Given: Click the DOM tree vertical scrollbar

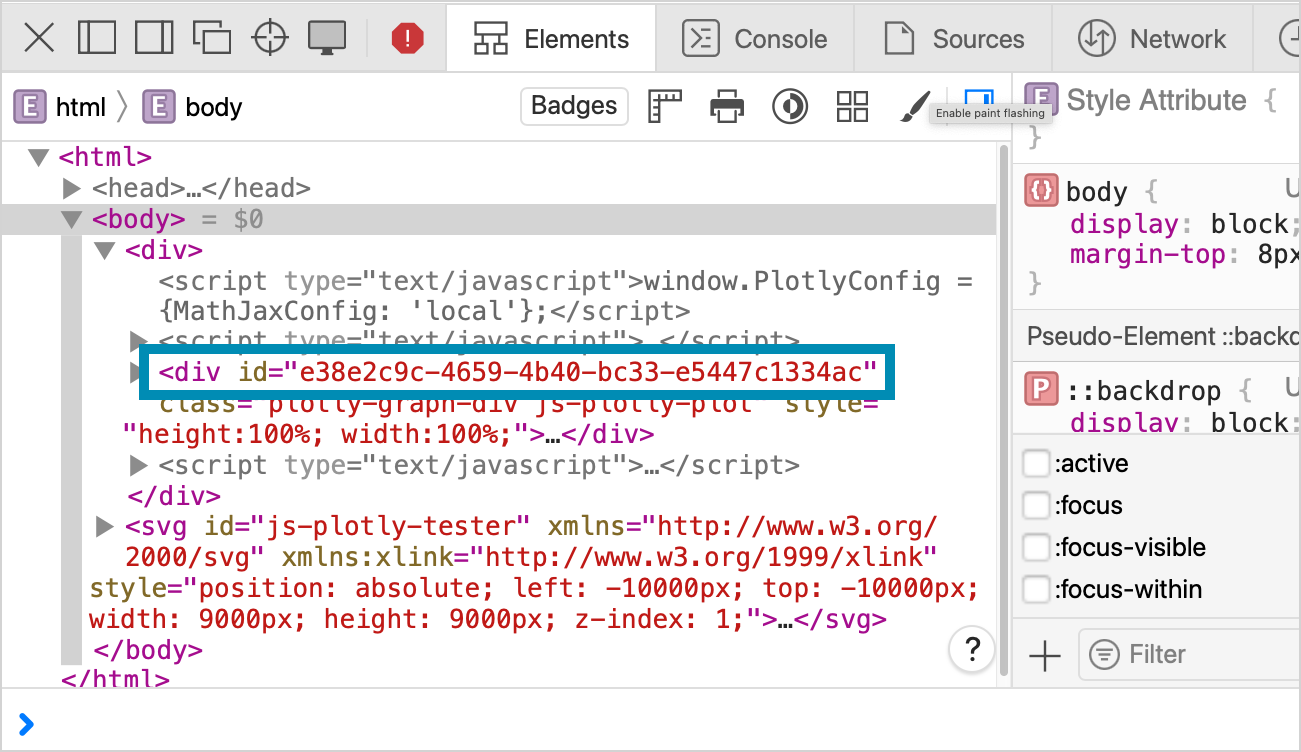Looking at the screenshot, I should (x=1003, y=410).
